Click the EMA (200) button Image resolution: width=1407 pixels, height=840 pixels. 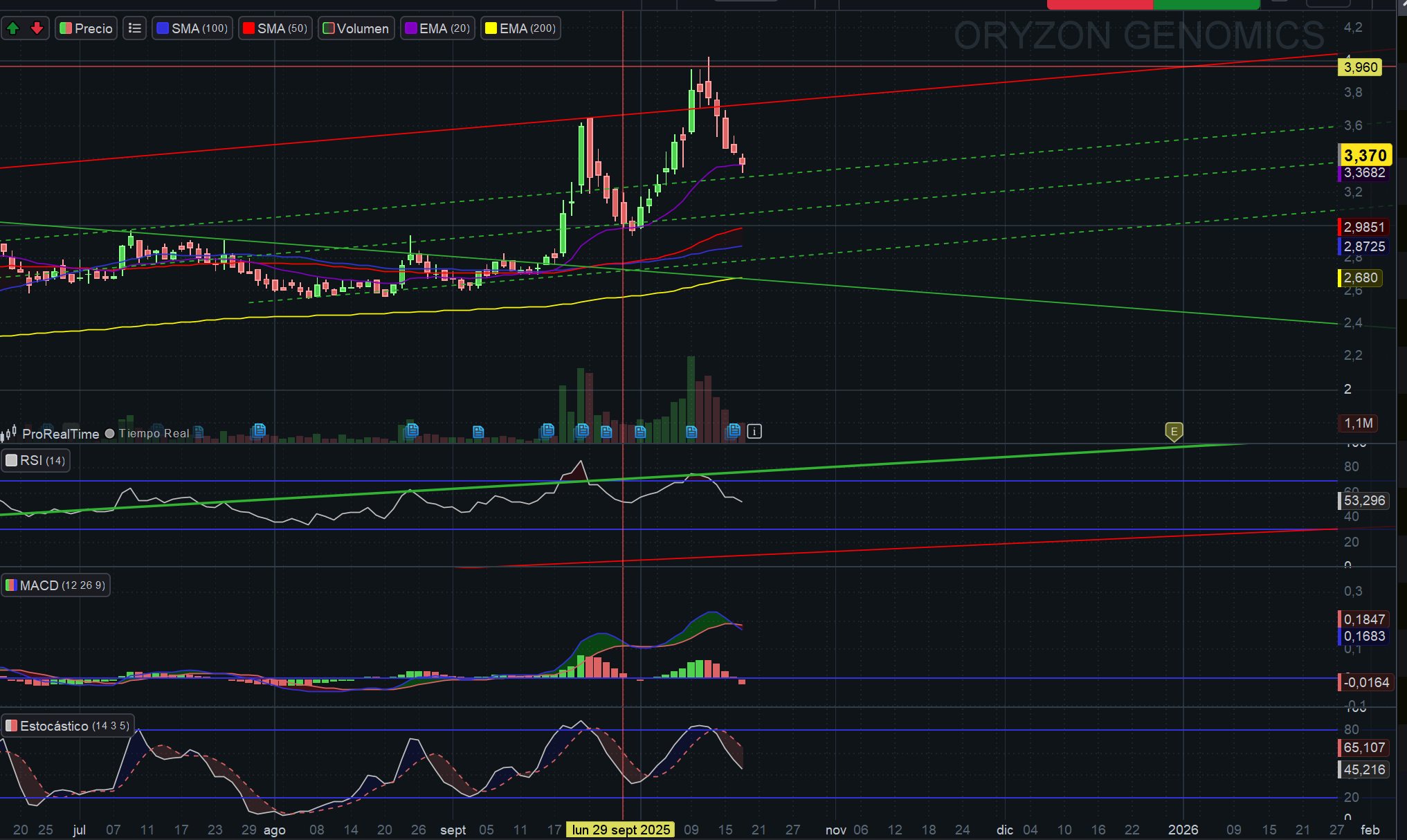pos(521,28)
